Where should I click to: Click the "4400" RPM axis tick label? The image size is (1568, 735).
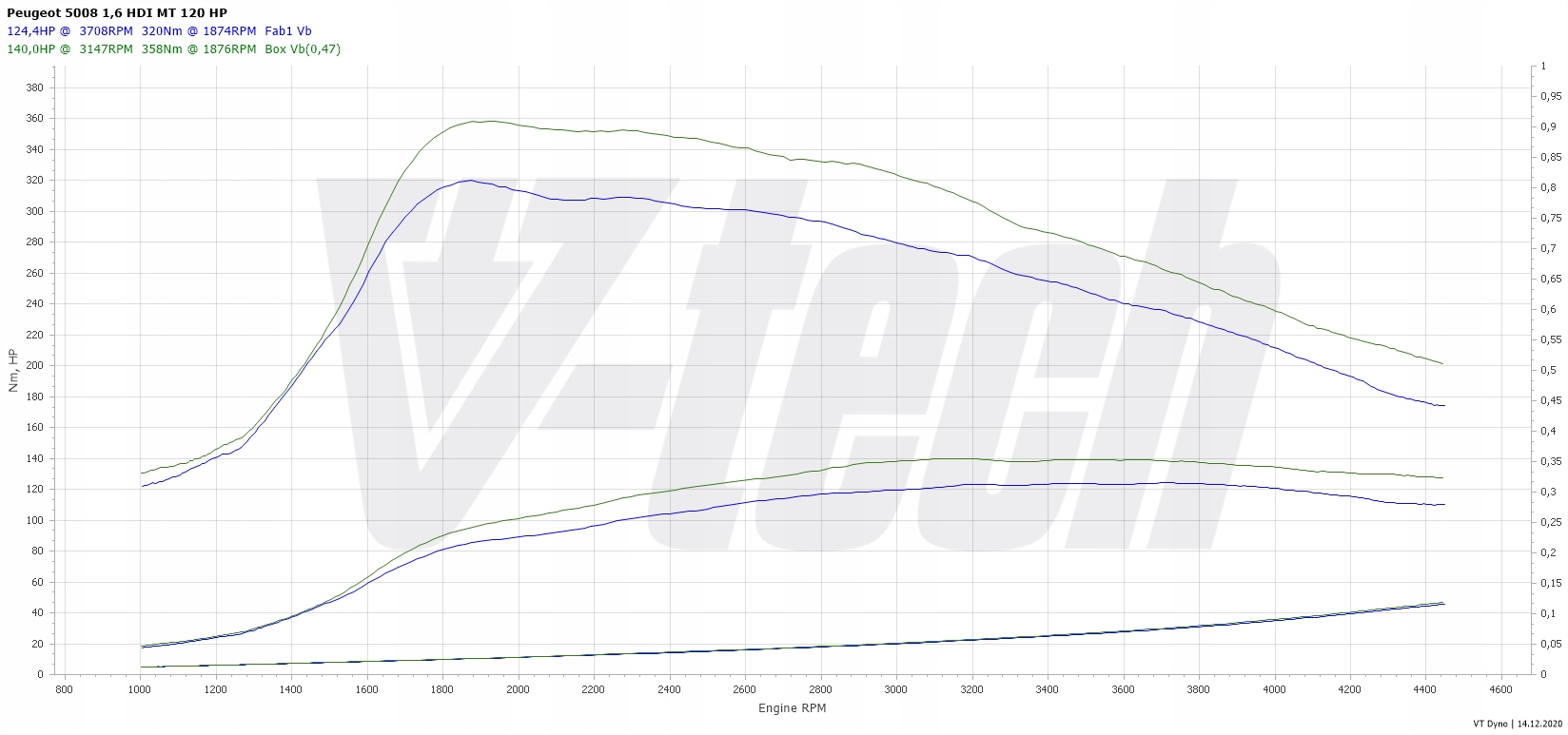pyautogui.click(x=1425, y=688)
